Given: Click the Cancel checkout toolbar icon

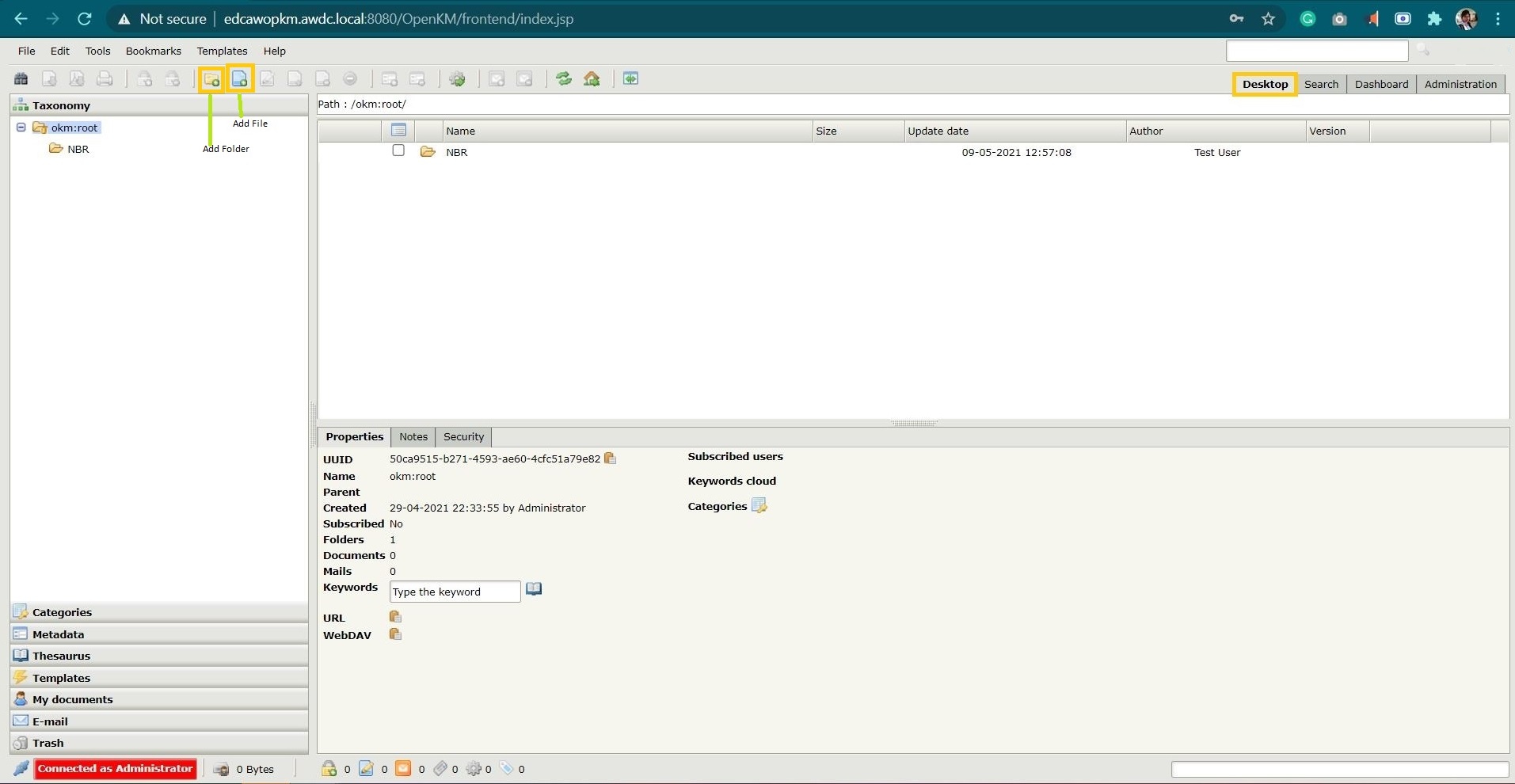Looking at the screenshot, I should point(322,78).
